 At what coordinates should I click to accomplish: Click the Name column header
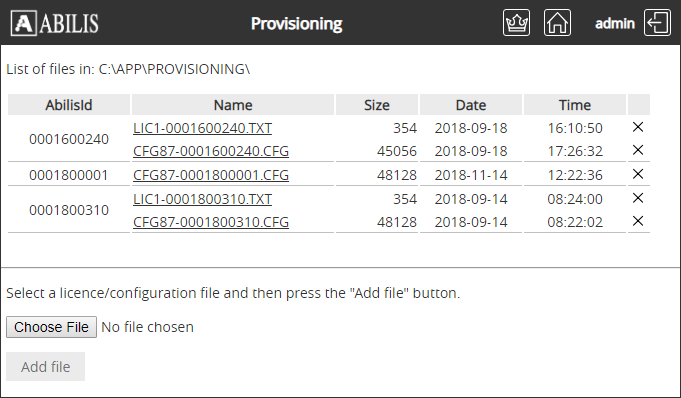point(233,105)
